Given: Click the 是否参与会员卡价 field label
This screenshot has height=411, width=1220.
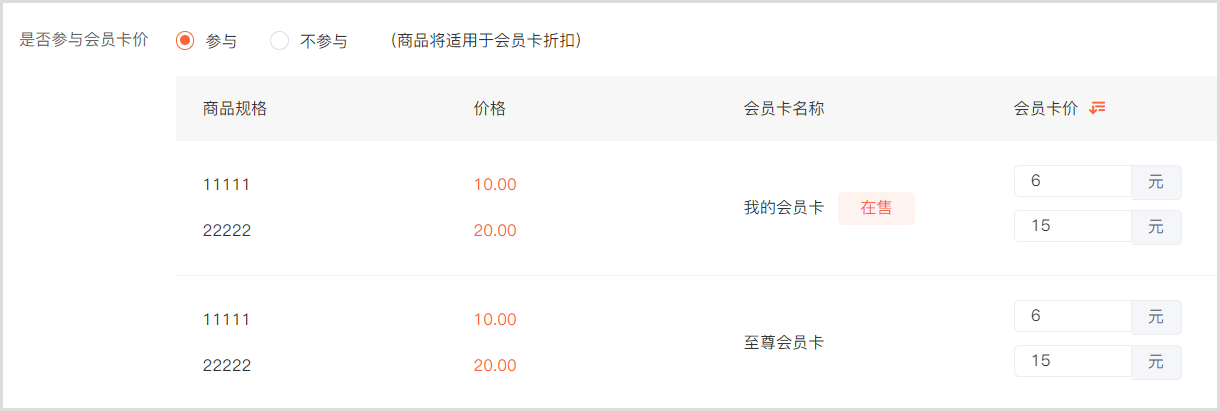Looking at the screenshot, I should click(x=84, y=41).
